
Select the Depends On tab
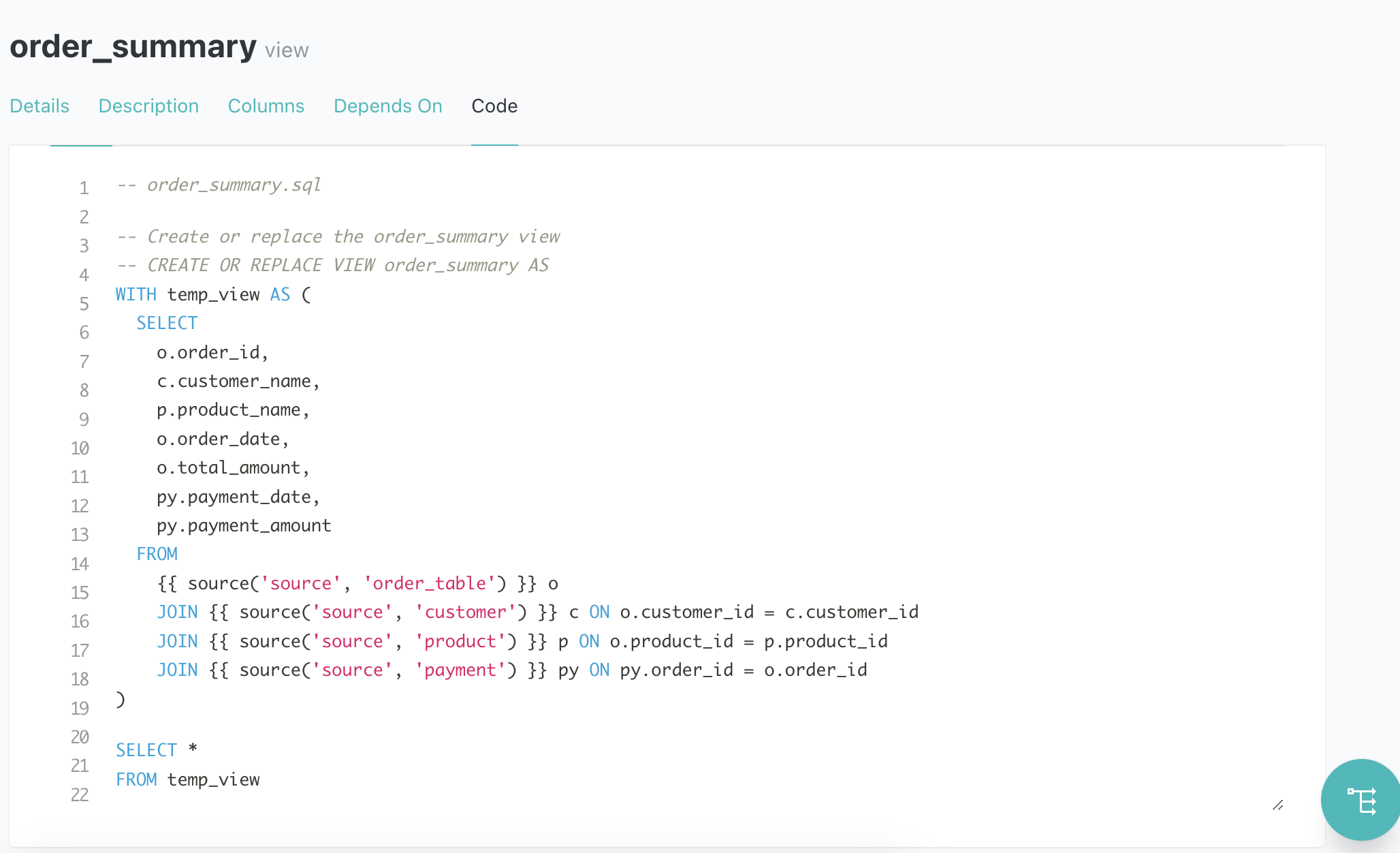click(388, 106)
